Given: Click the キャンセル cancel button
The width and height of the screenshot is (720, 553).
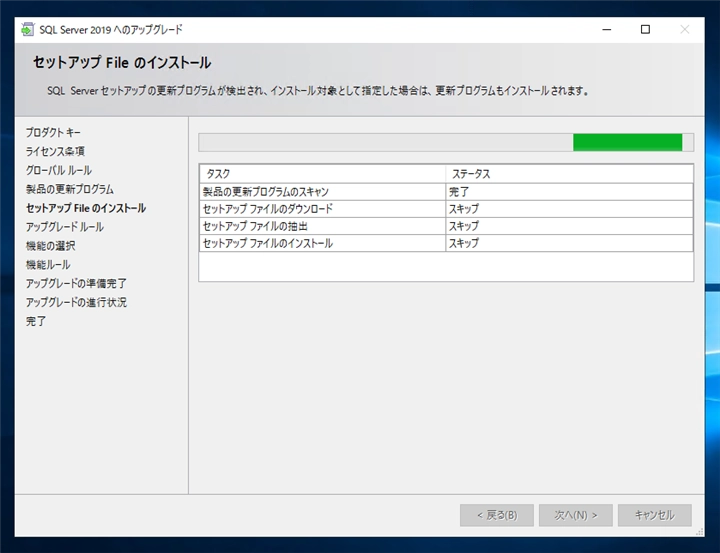Looking at the screenshot, I should [x=655, y=515].
